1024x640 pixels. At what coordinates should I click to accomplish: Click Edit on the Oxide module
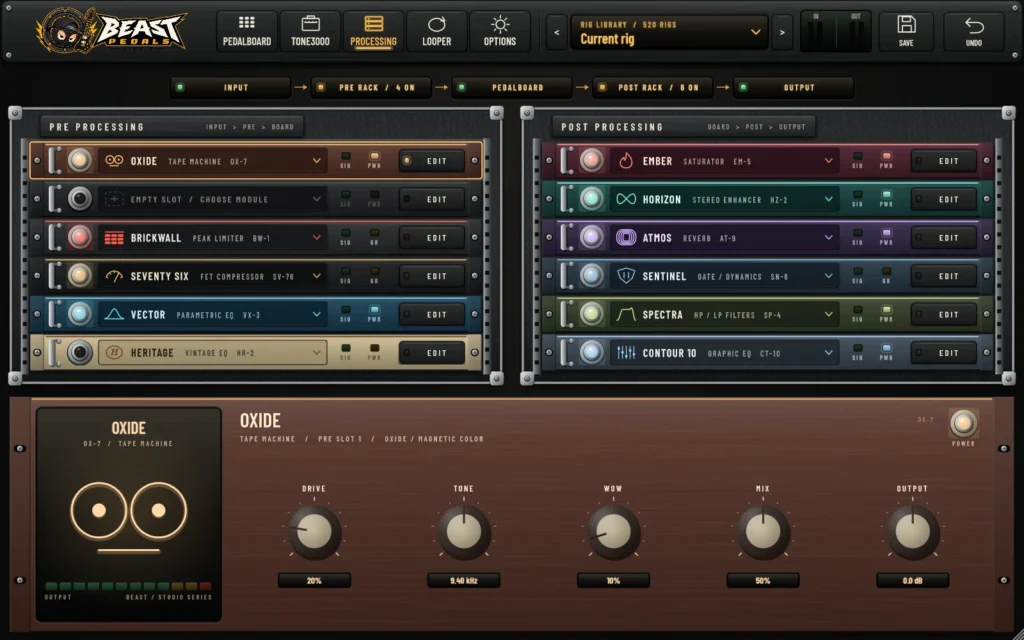click(x=432, y=161)
